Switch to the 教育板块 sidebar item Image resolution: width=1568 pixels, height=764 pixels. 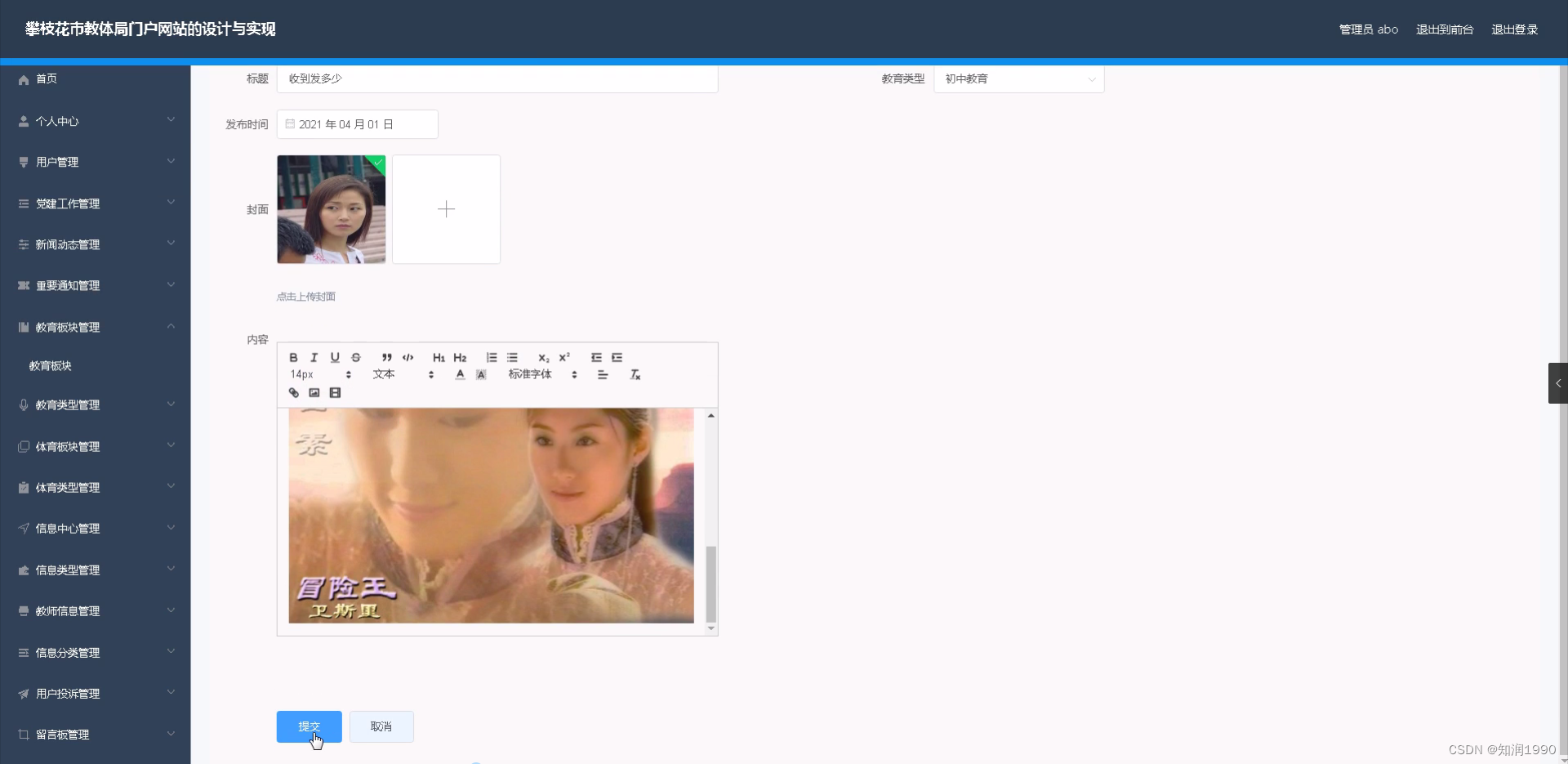tap(49, 365)
